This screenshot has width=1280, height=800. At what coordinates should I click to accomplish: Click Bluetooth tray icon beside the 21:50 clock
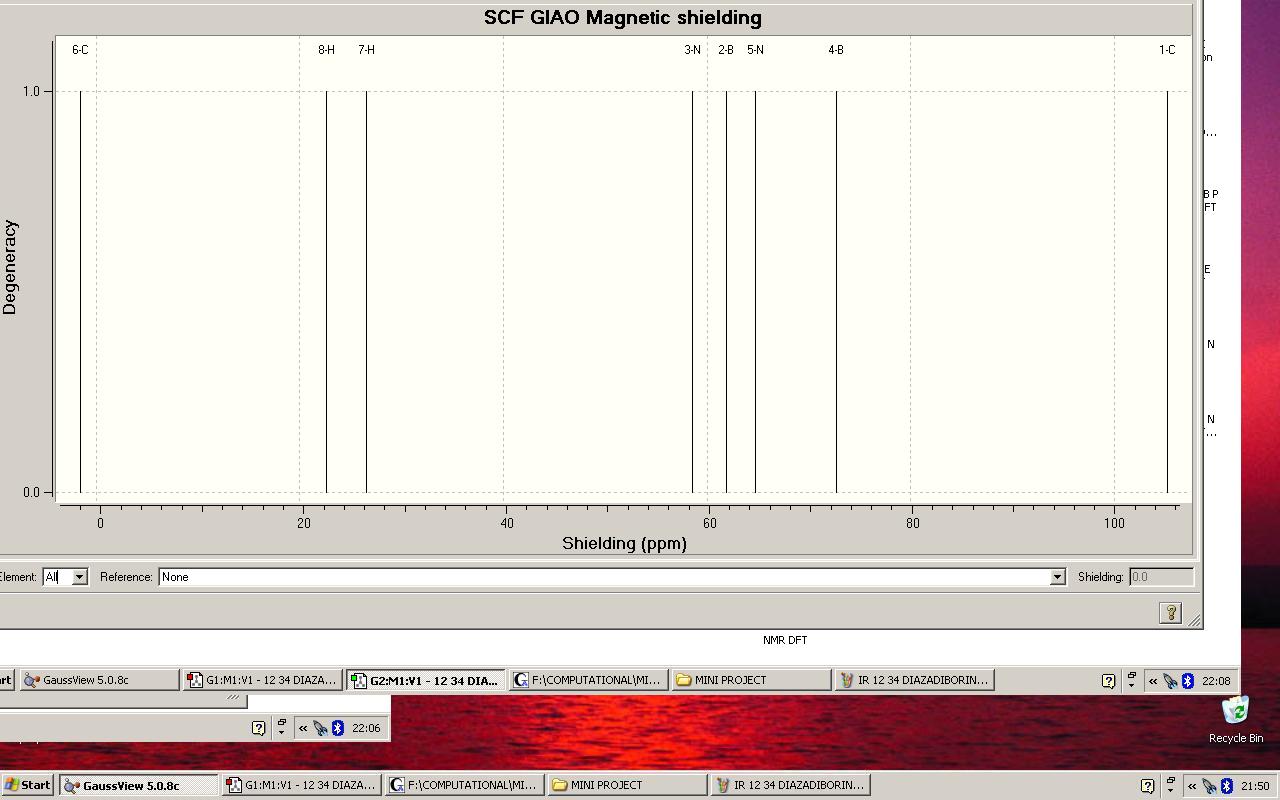[1227, 786]
